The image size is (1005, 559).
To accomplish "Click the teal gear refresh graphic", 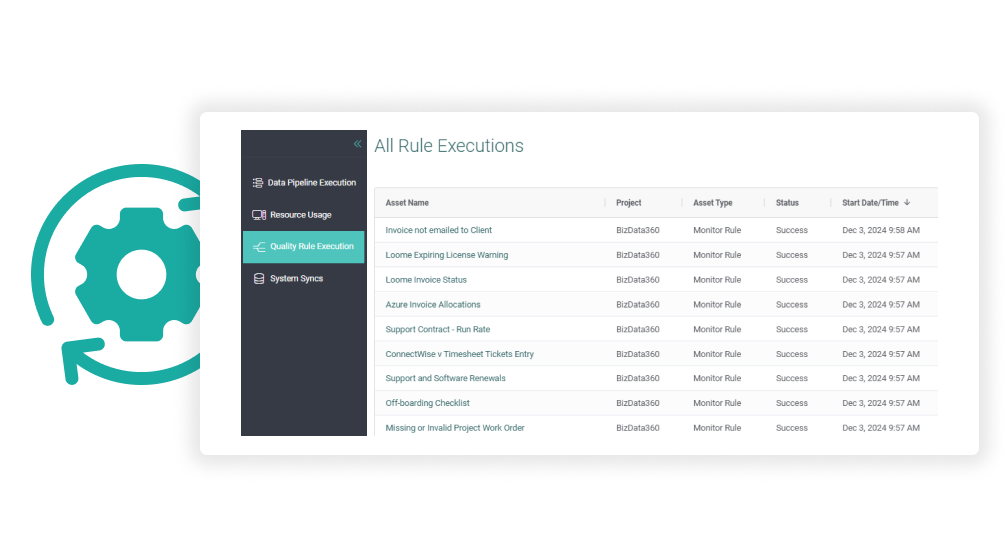I will 116,274.
